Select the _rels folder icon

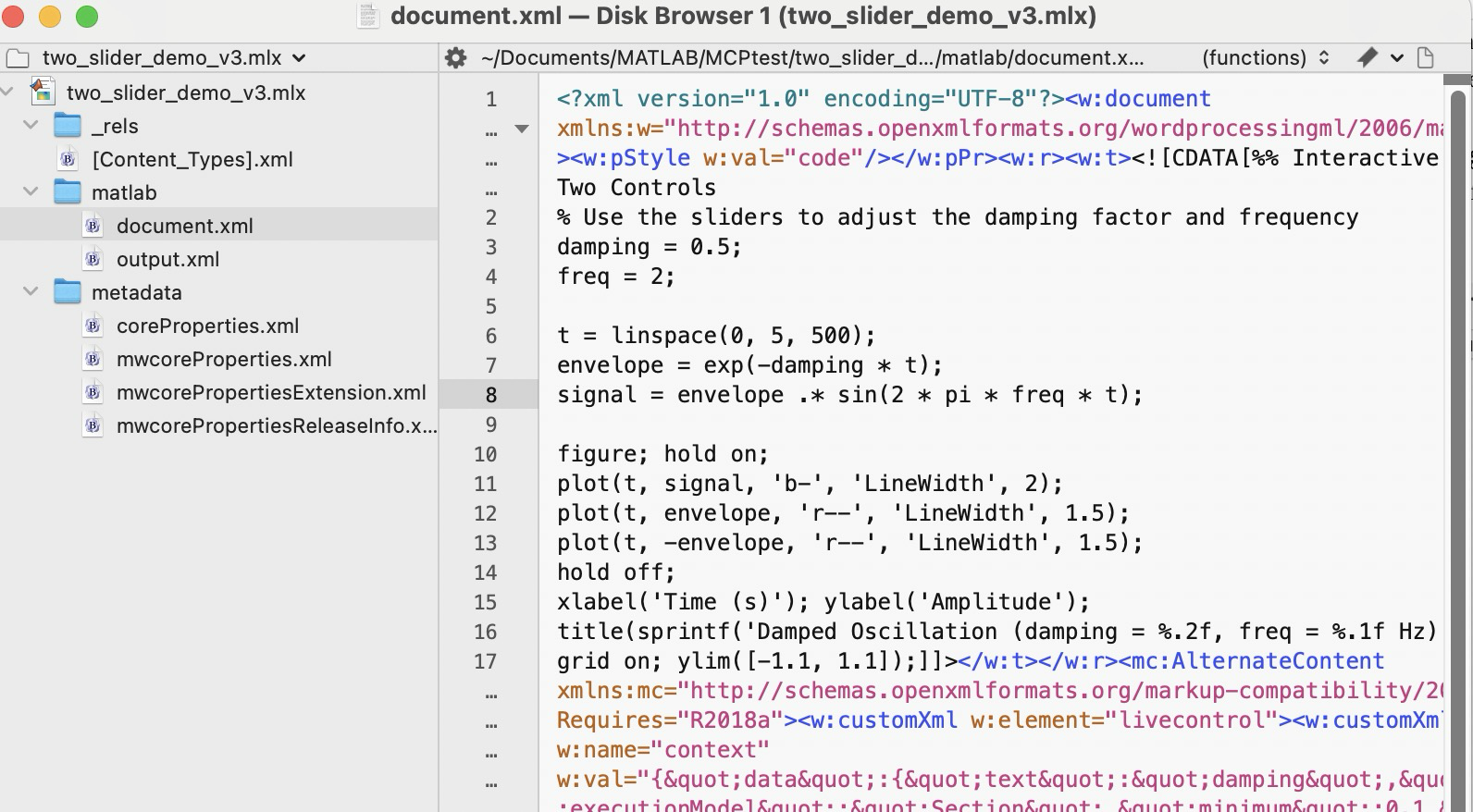pyautogui.click(x=68, y=125)
